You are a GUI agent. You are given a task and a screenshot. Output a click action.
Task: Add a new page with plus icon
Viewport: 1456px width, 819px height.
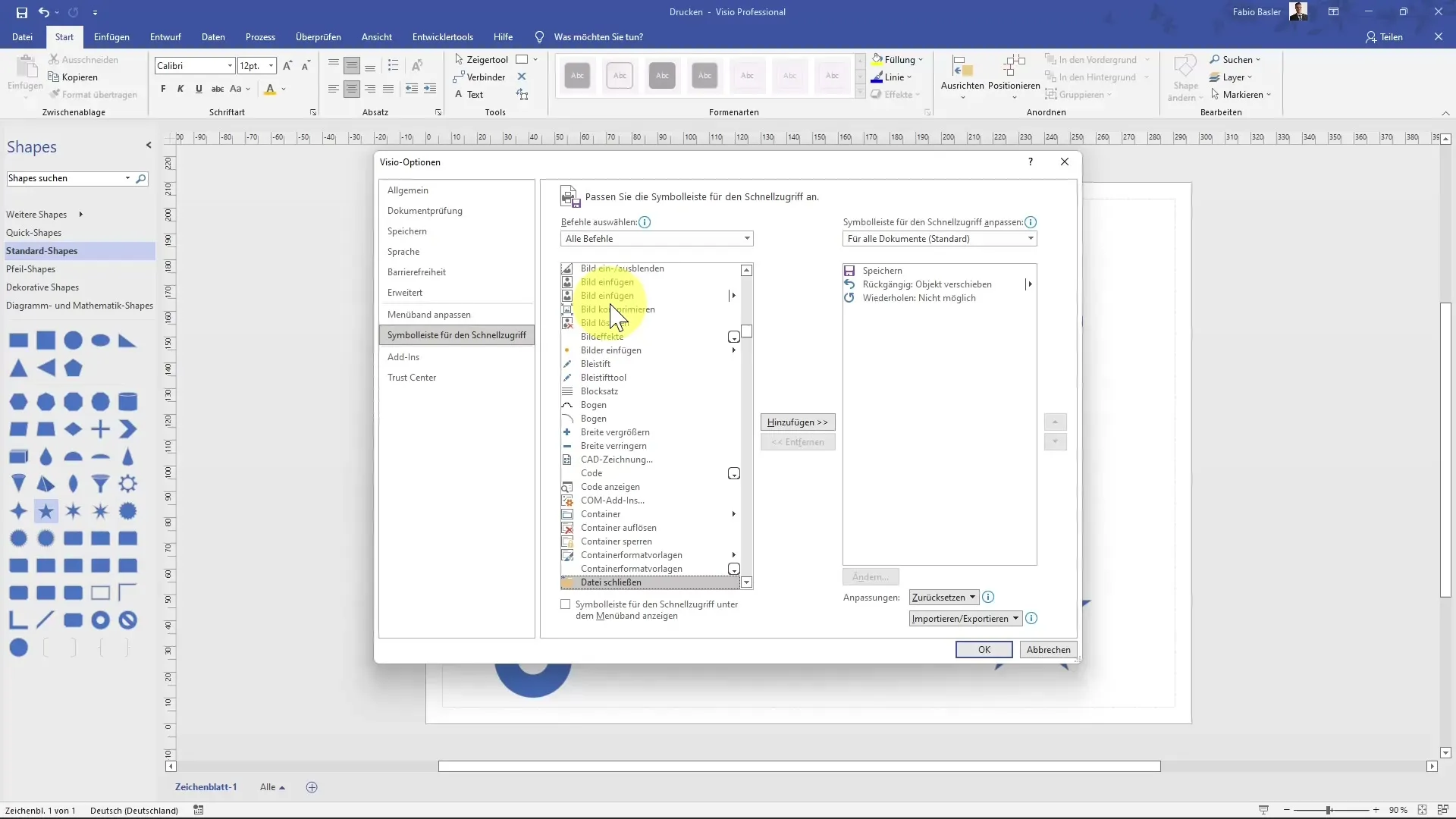click(312, 787)
